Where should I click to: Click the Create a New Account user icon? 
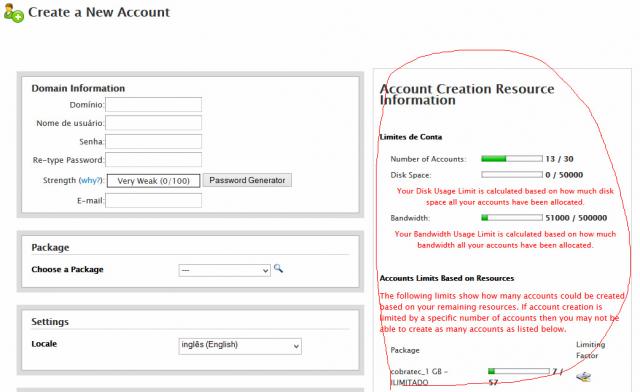coord(14,13)
